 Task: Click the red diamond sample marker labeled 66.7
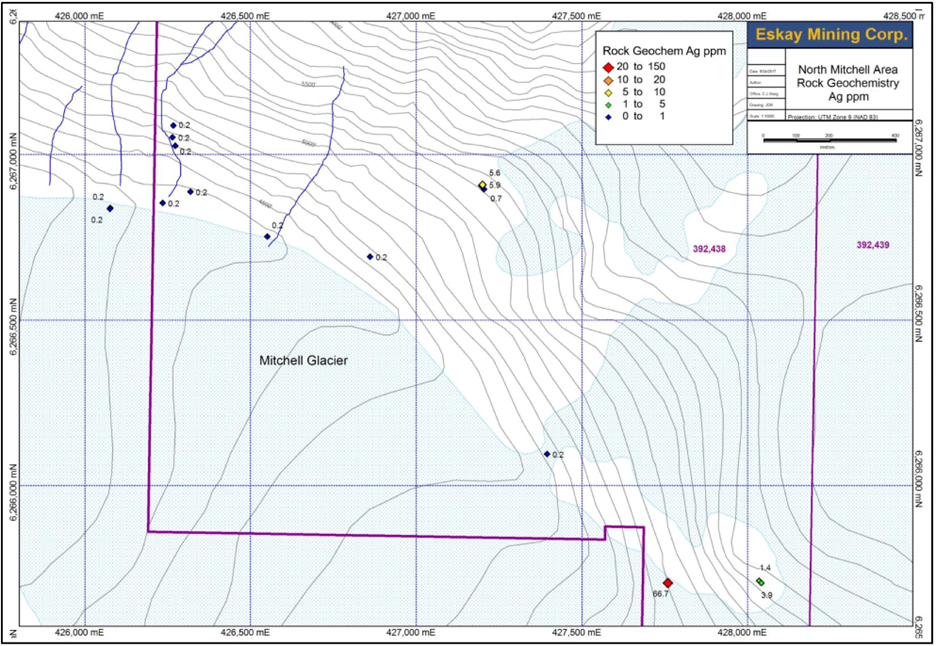668,582
